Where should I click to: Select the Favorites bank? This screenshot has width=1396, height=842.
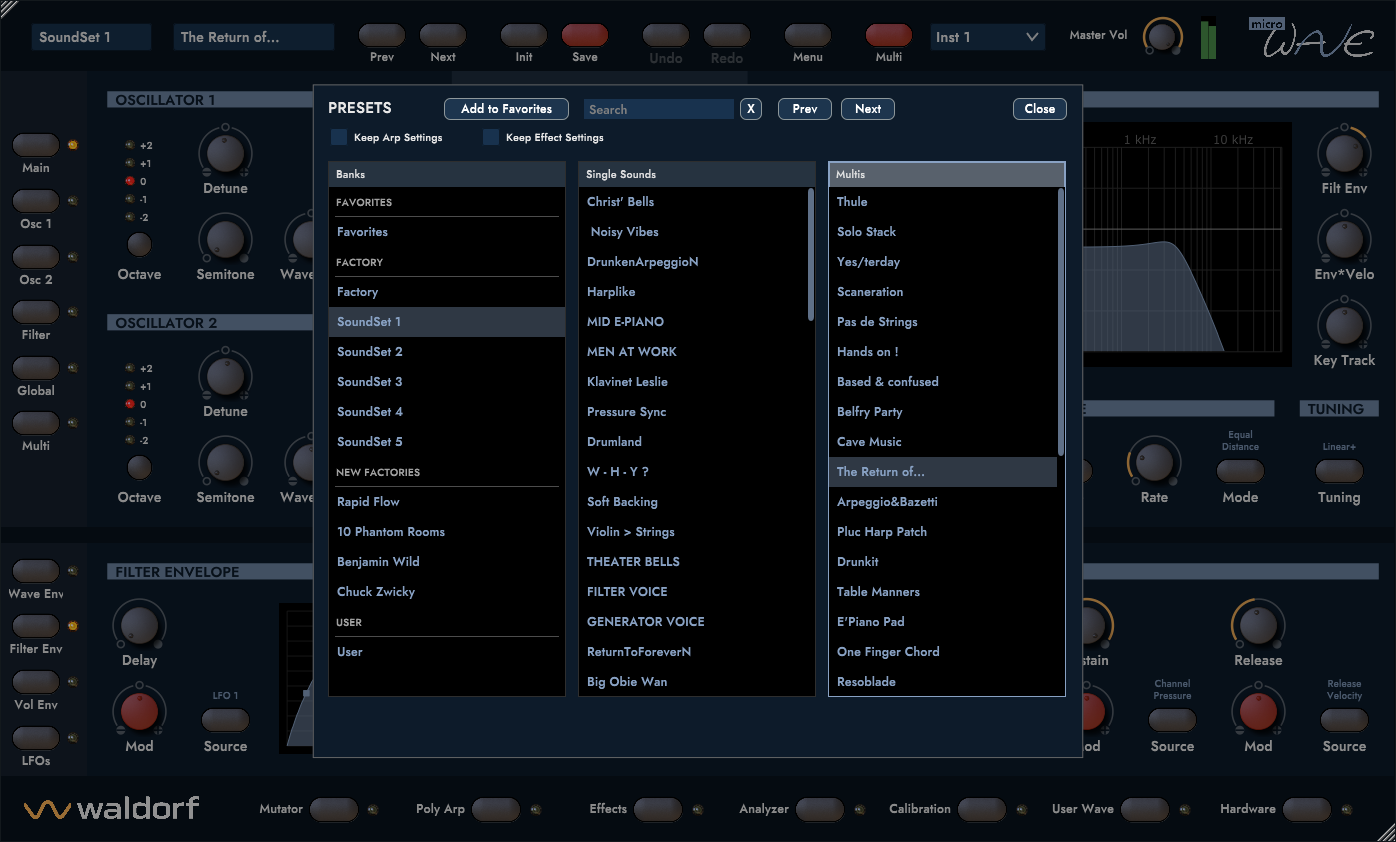point(447,232)
